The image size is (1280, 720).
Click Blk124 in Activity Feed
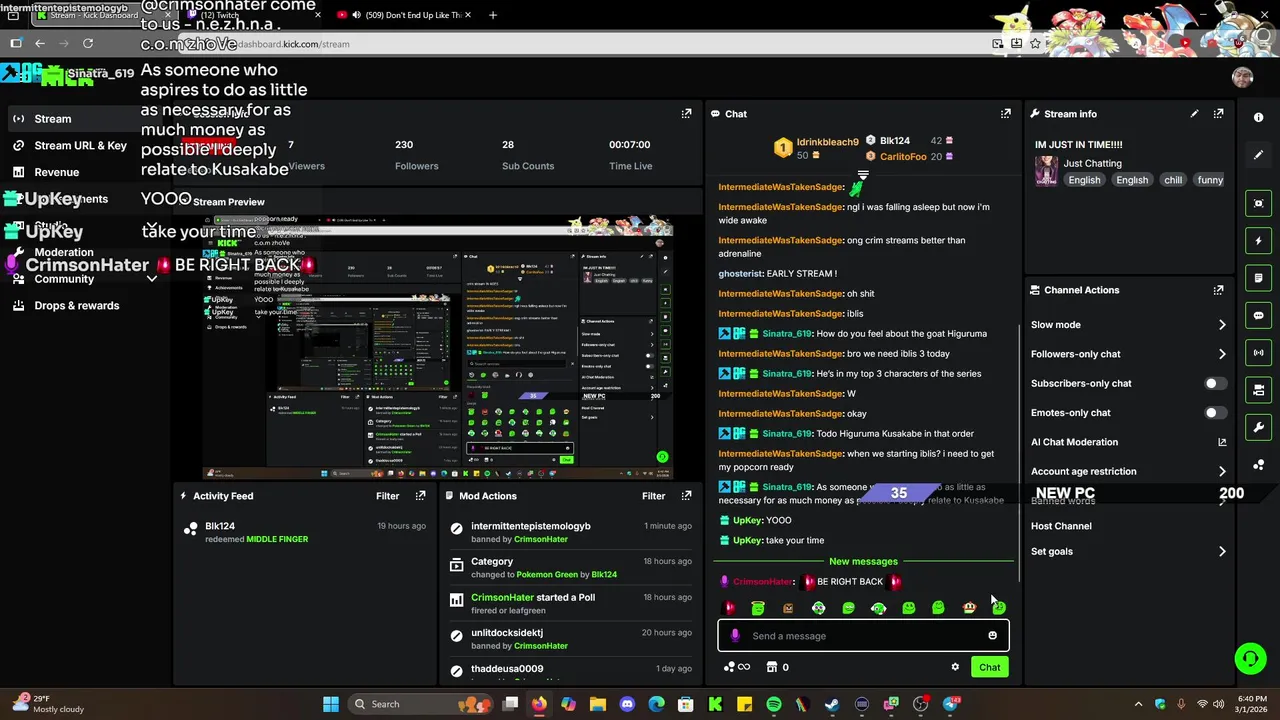tap(220, 526)
